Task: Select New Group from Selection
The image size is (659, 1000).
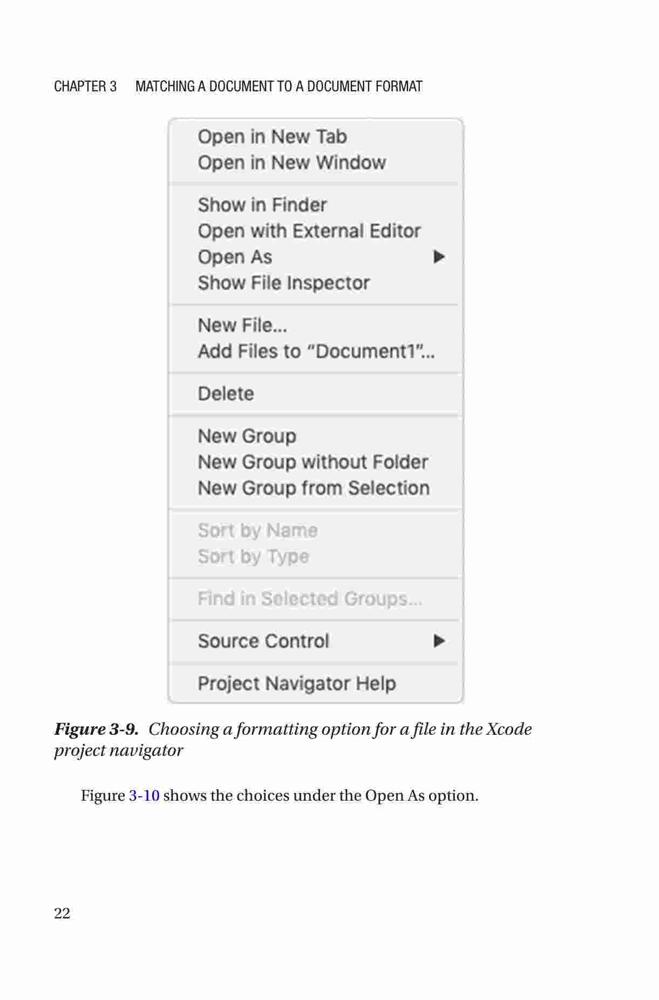Action: [x=315, y=488]
